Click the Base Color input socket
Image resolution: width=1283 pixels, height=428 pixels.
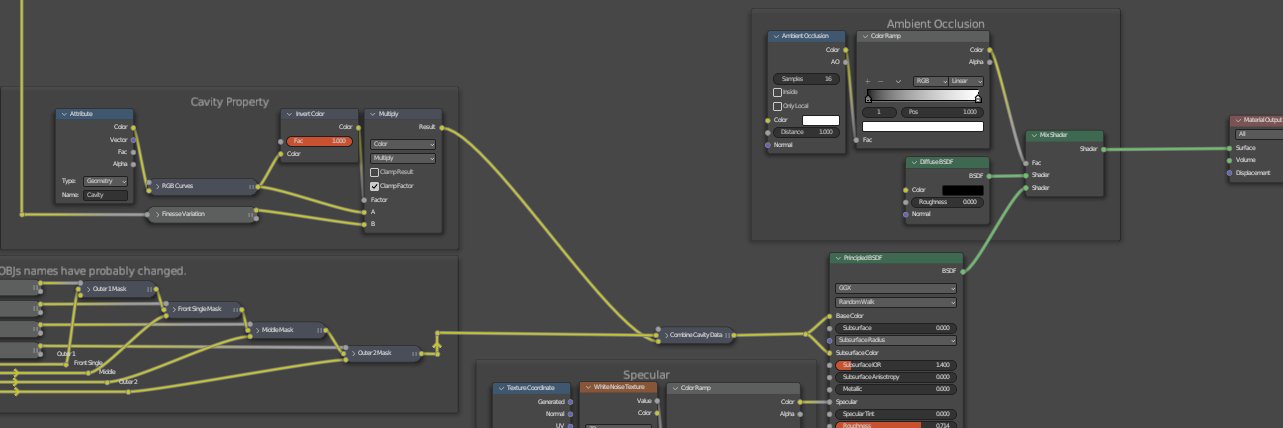[x=831, y=316]
